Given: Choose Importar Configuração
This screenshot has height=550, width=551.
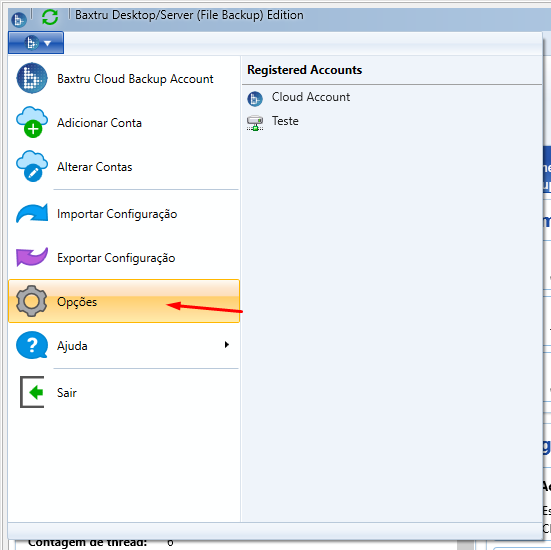Looking at the screenshot, I should (x=124, y=214).
